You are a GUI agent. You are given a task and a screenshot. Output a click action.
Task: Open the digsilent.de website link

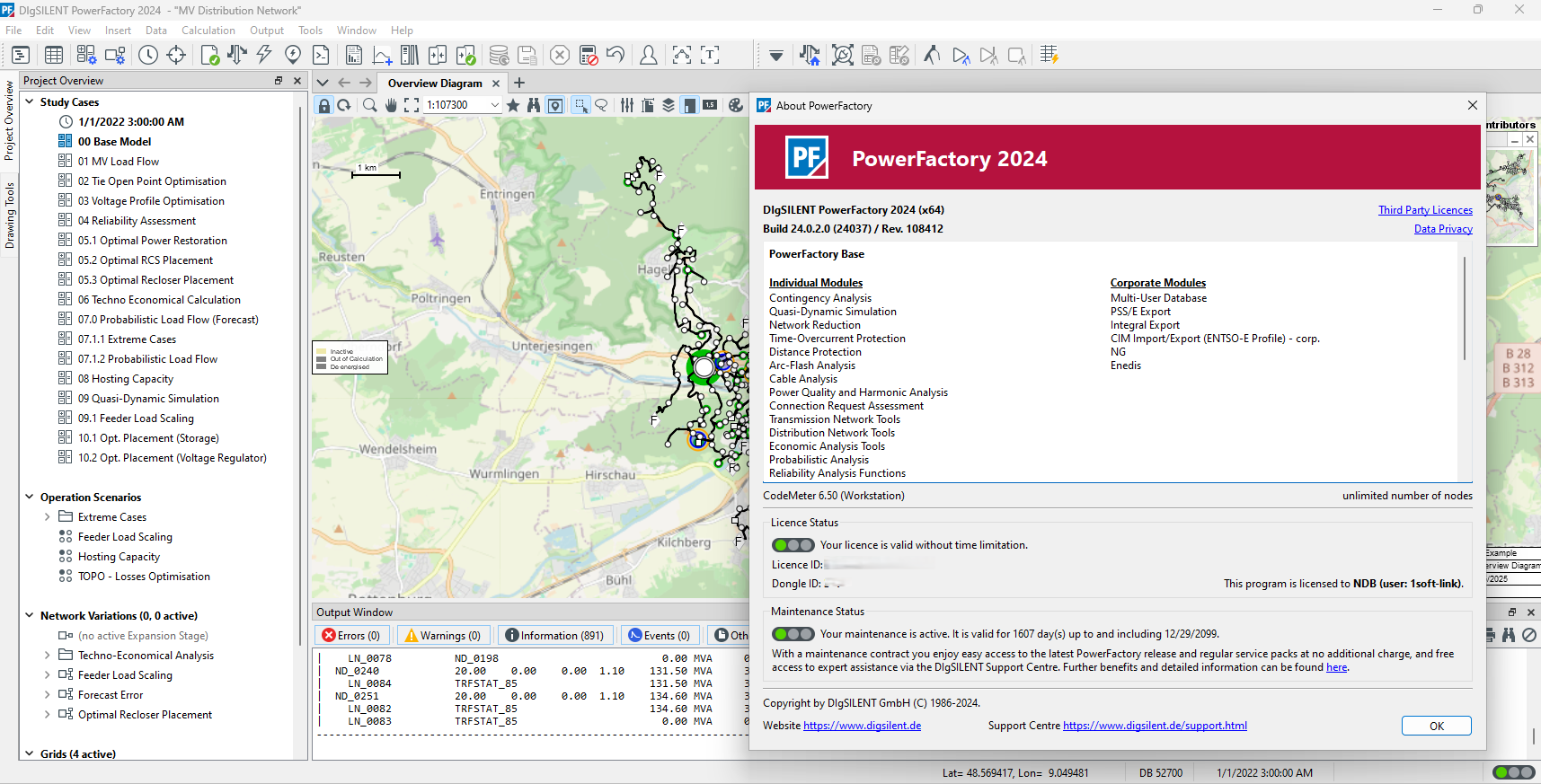point(862,726)
